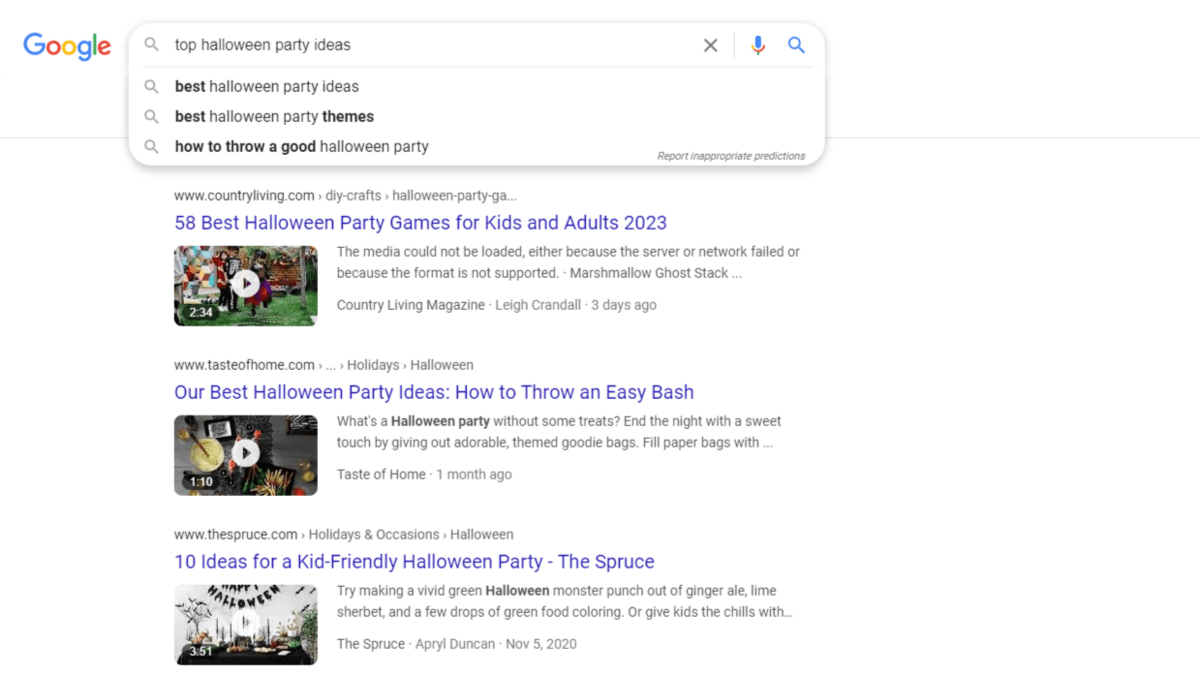
Task: Click magnifier icon beside 'how to throw a good halloween party'
Action: coord(152,146)
